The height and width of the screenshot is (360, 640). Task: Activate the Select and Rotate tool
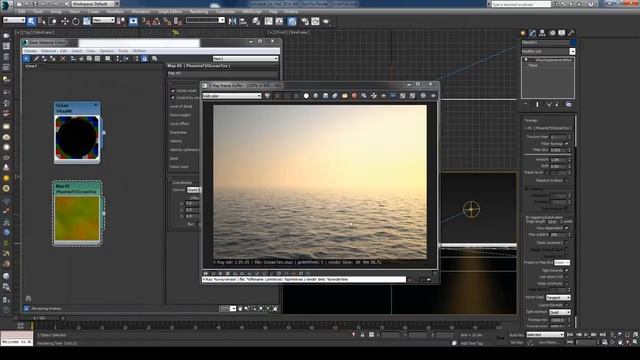point(76,21)
